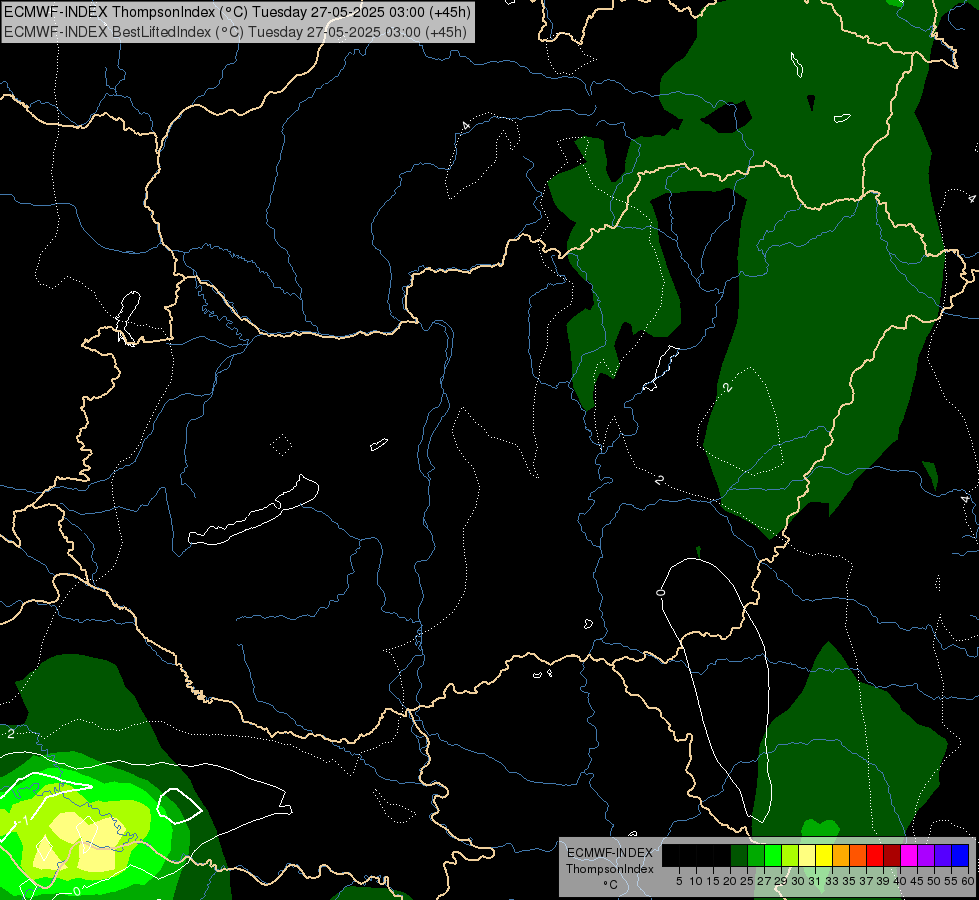Select the dark red 39–40 legend swatch
Image resolution: width=979 pixels, height=900 pixels.
(x=892, y=855)
